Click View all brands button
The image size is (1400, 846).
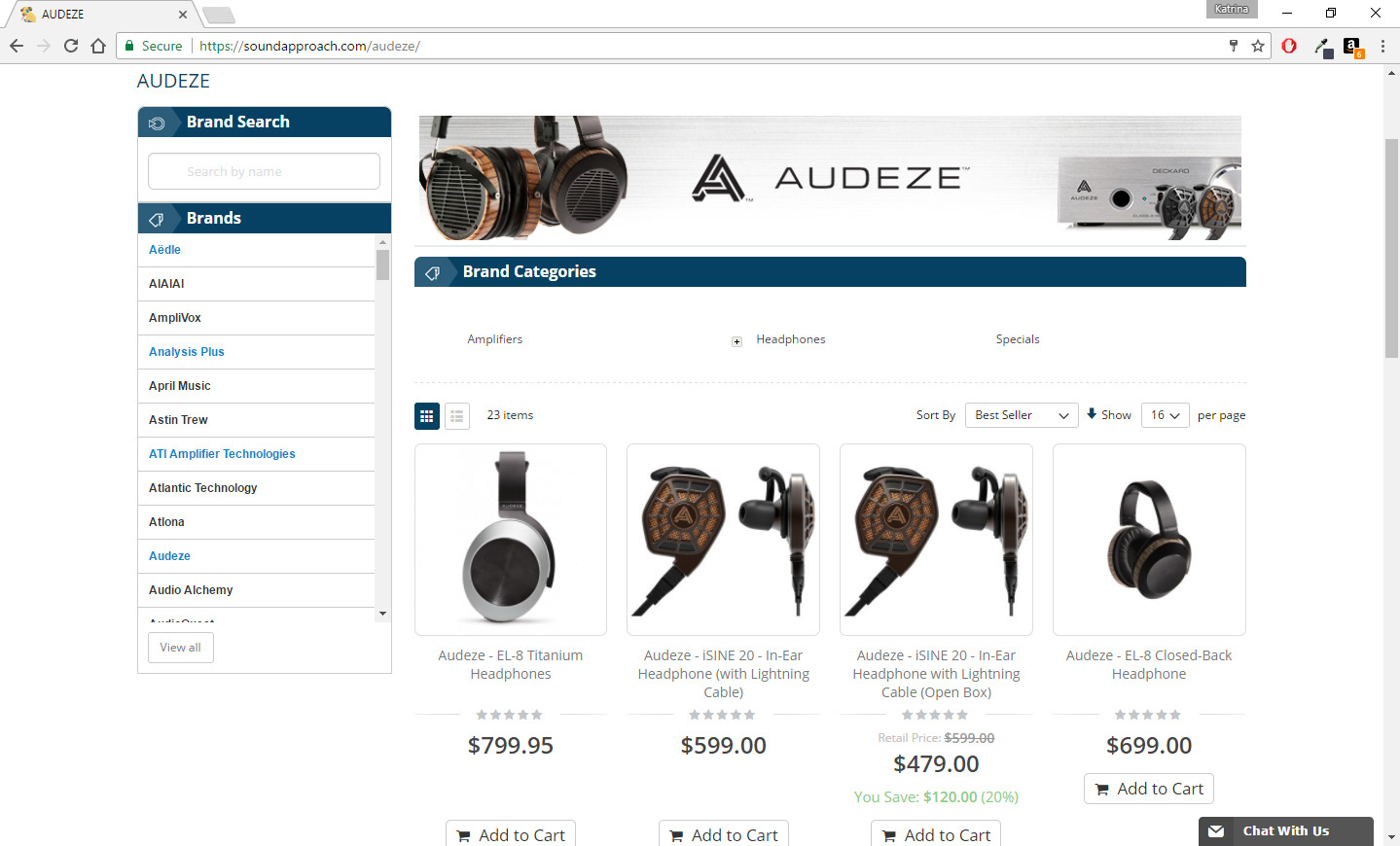click(x=181, y=648)
